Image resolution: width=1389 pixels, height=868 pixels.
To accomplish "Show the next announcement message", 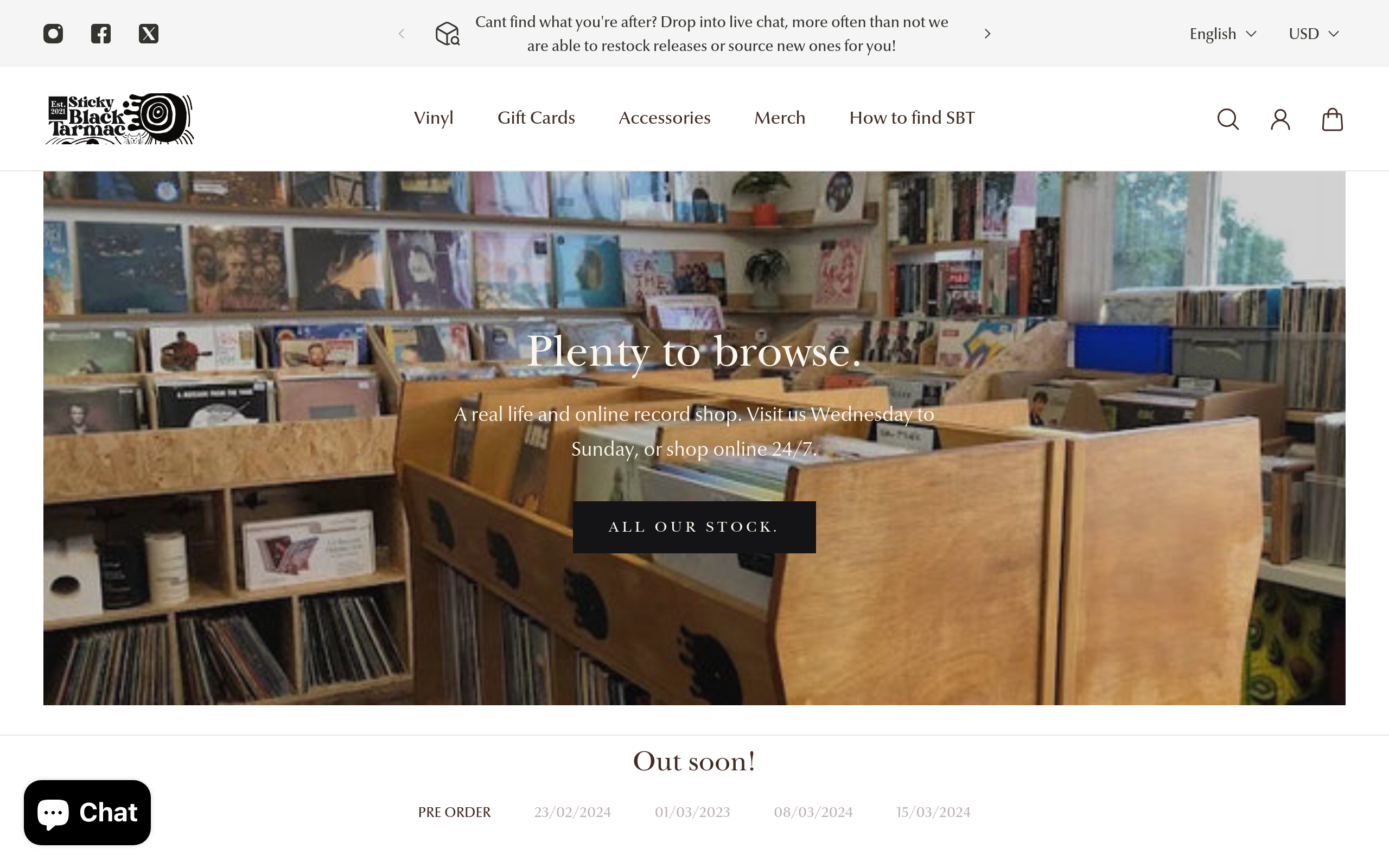I will point(987,34).
